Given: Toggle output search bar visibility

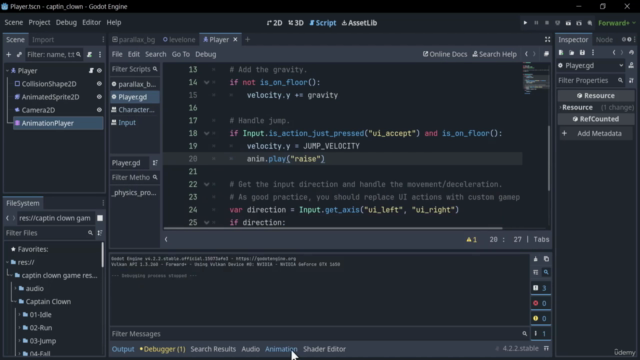Looking at the screenshot, I should (x=546, y=272).
